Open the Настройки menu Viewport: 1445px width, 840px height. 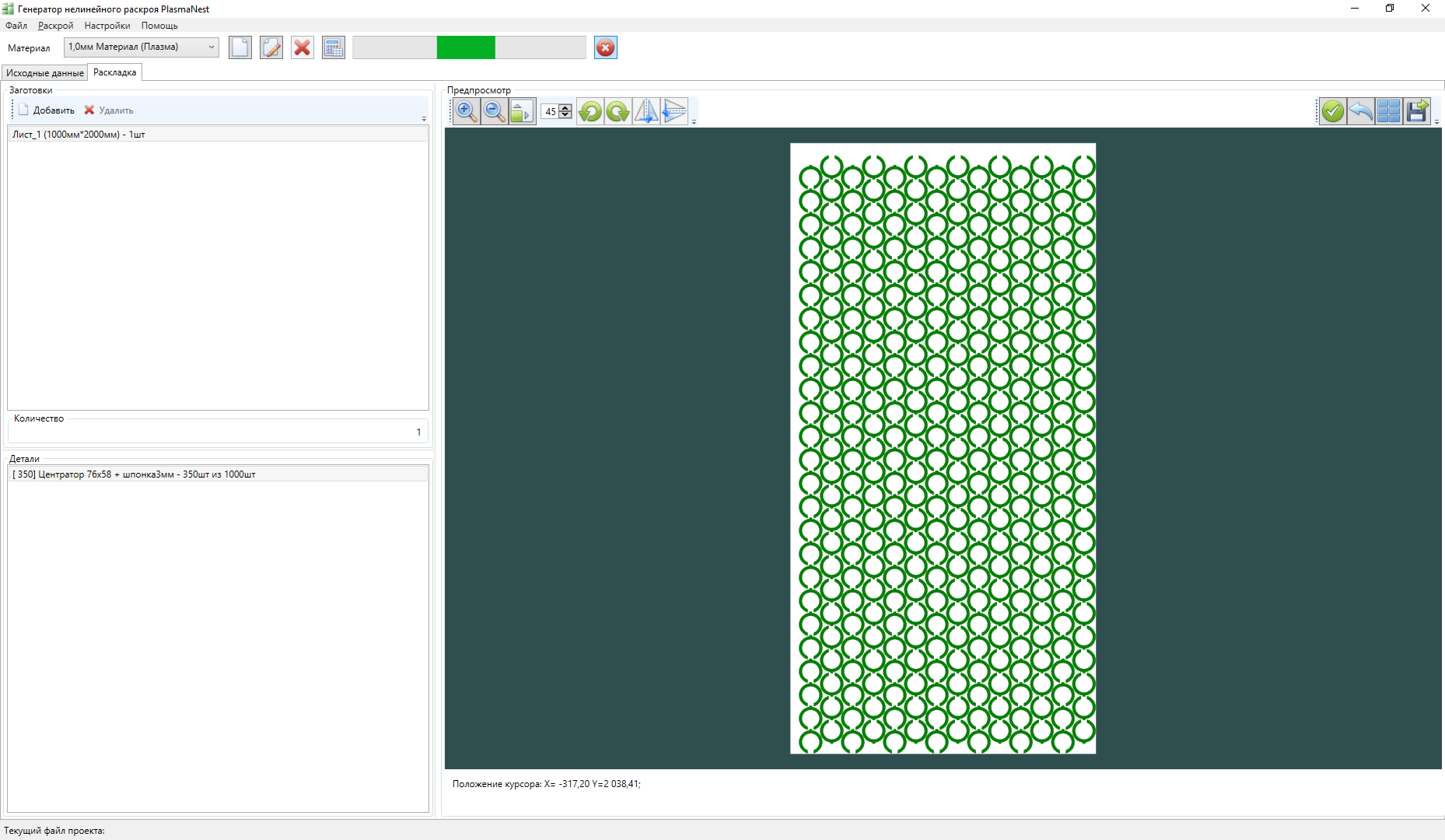(107, 26)
